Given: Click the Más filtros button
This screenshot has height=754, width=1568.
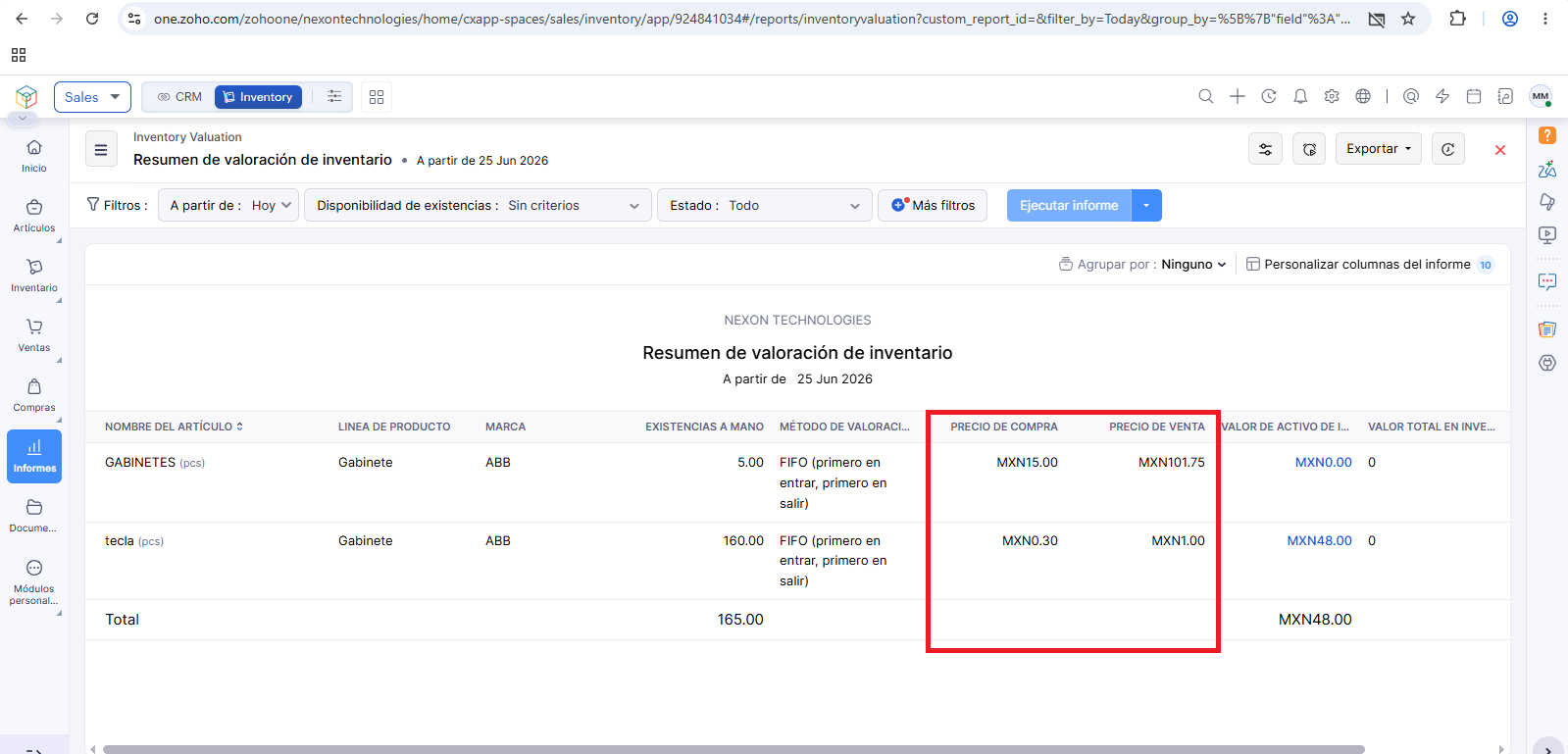Looking at the screenshot, I should 933,205.
